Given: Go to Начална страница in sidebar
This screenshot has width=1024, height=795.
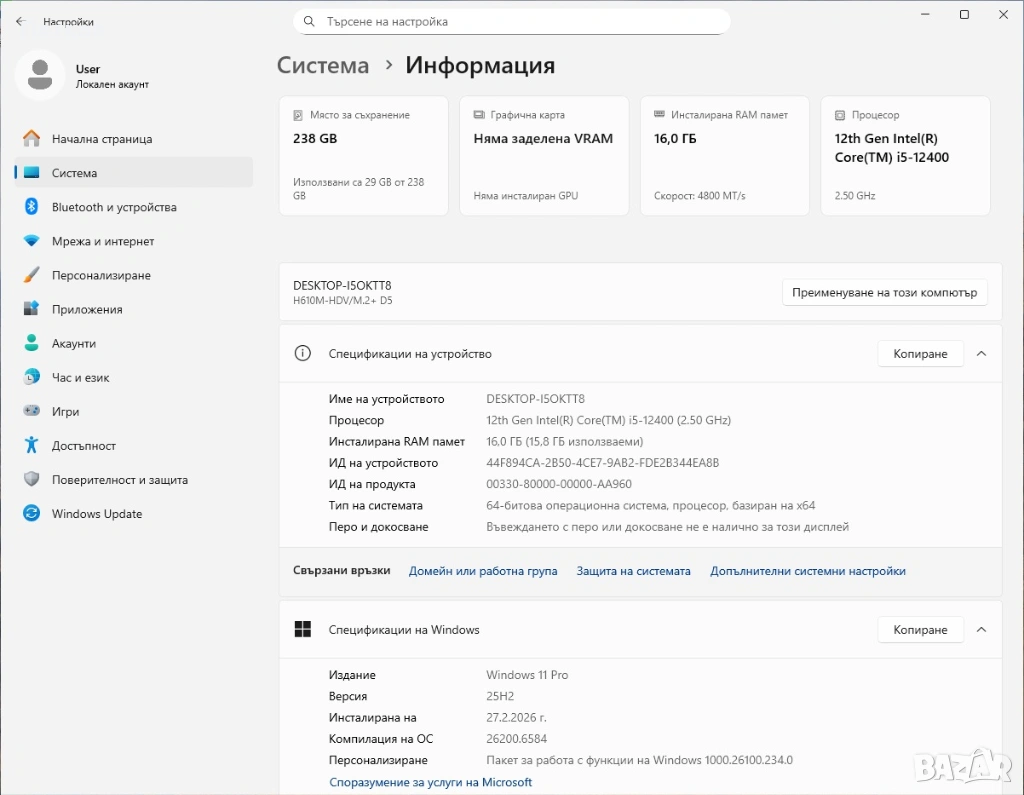Looking at the screenshot, I should [x=101, y=139].
